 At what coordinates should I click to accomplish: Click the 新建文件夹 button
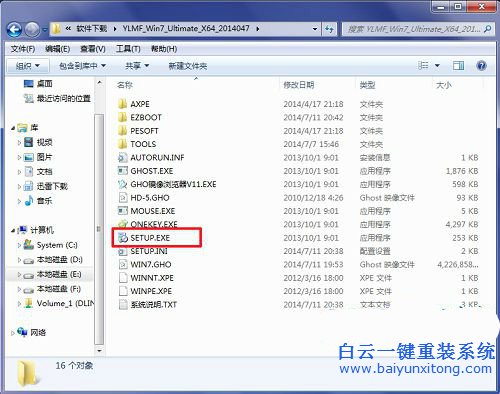pos(188,66)
